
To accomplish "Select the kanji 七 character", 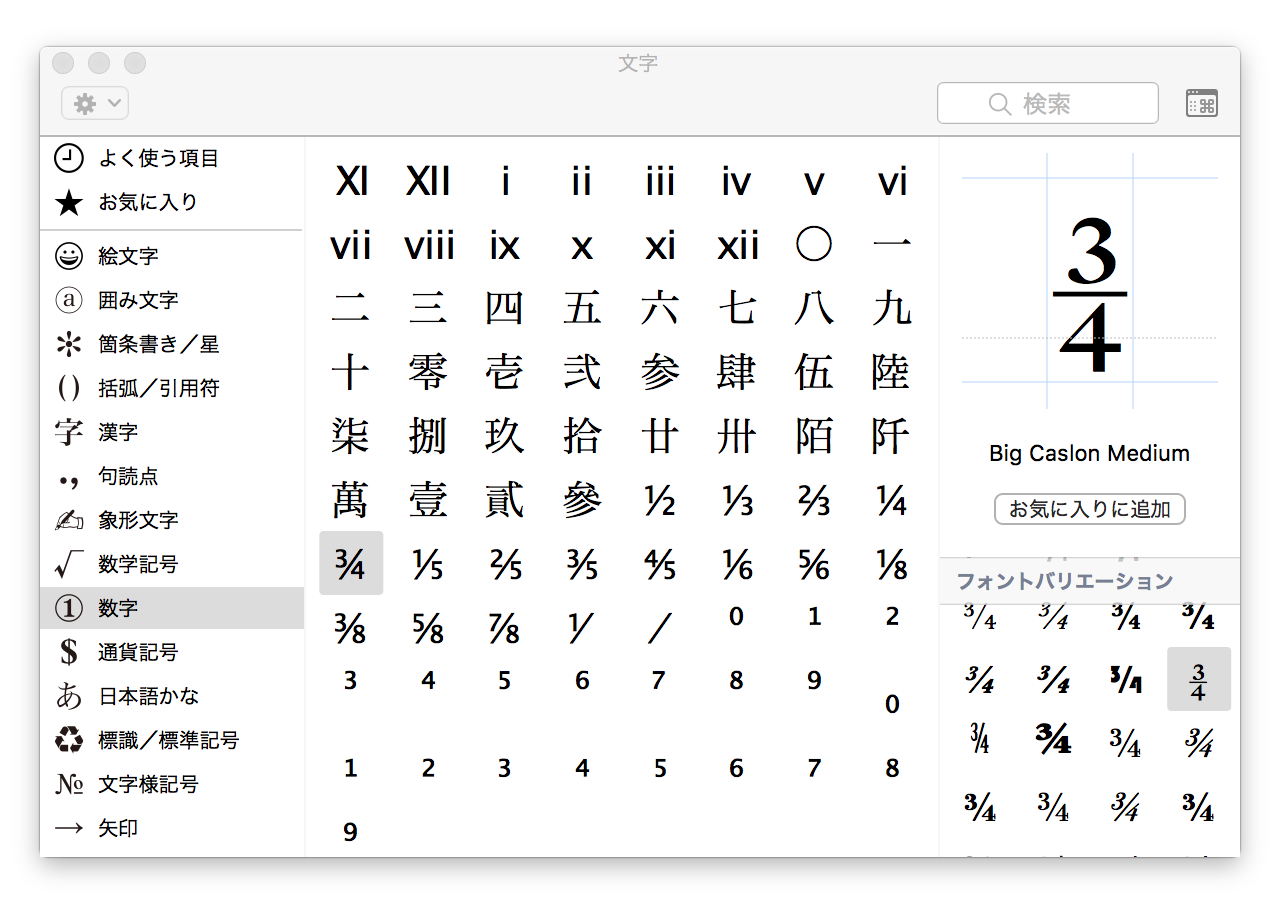I will click(736, 308).
